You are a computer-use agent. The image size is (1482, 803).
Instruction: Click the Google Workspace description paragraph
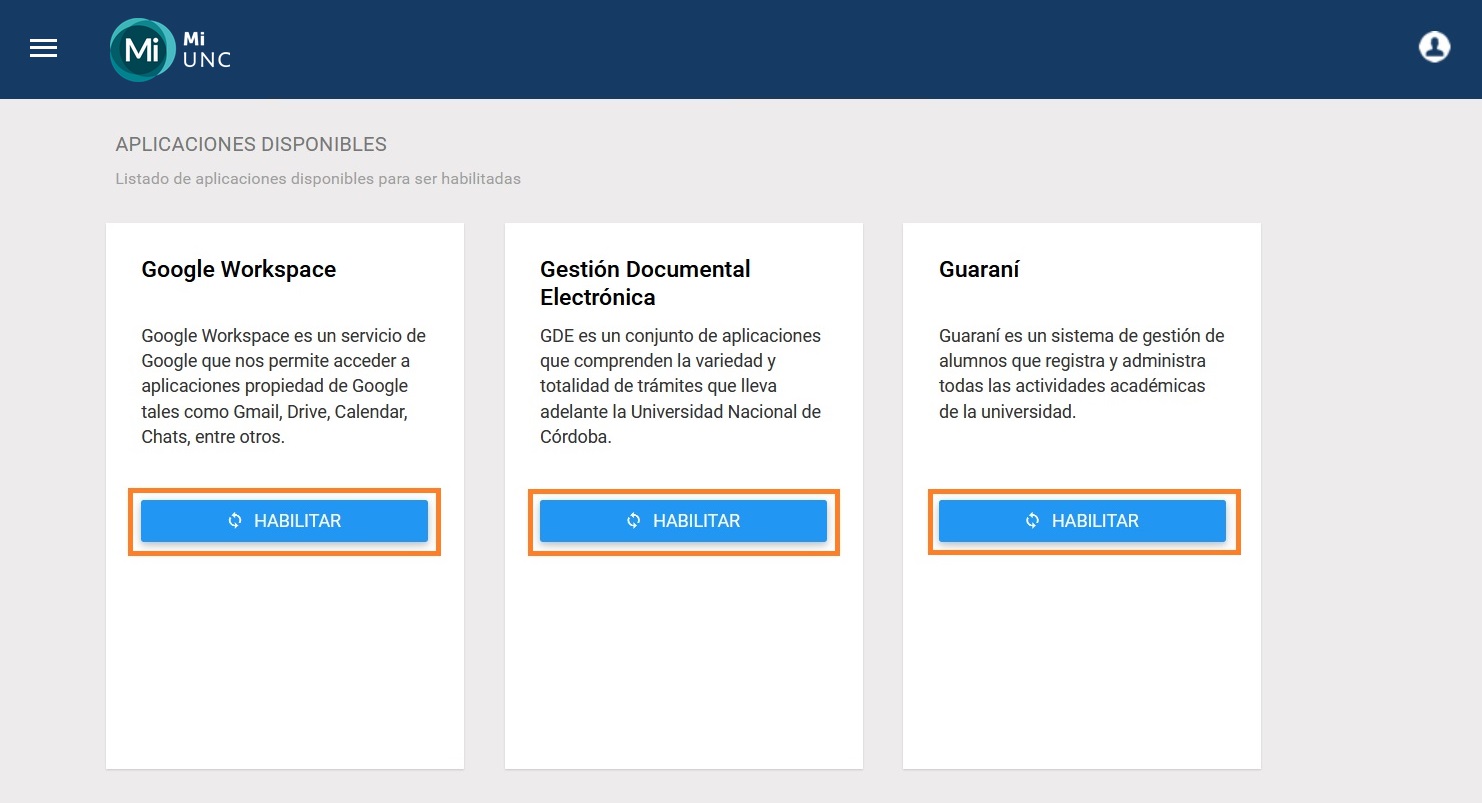click(284, 386)
